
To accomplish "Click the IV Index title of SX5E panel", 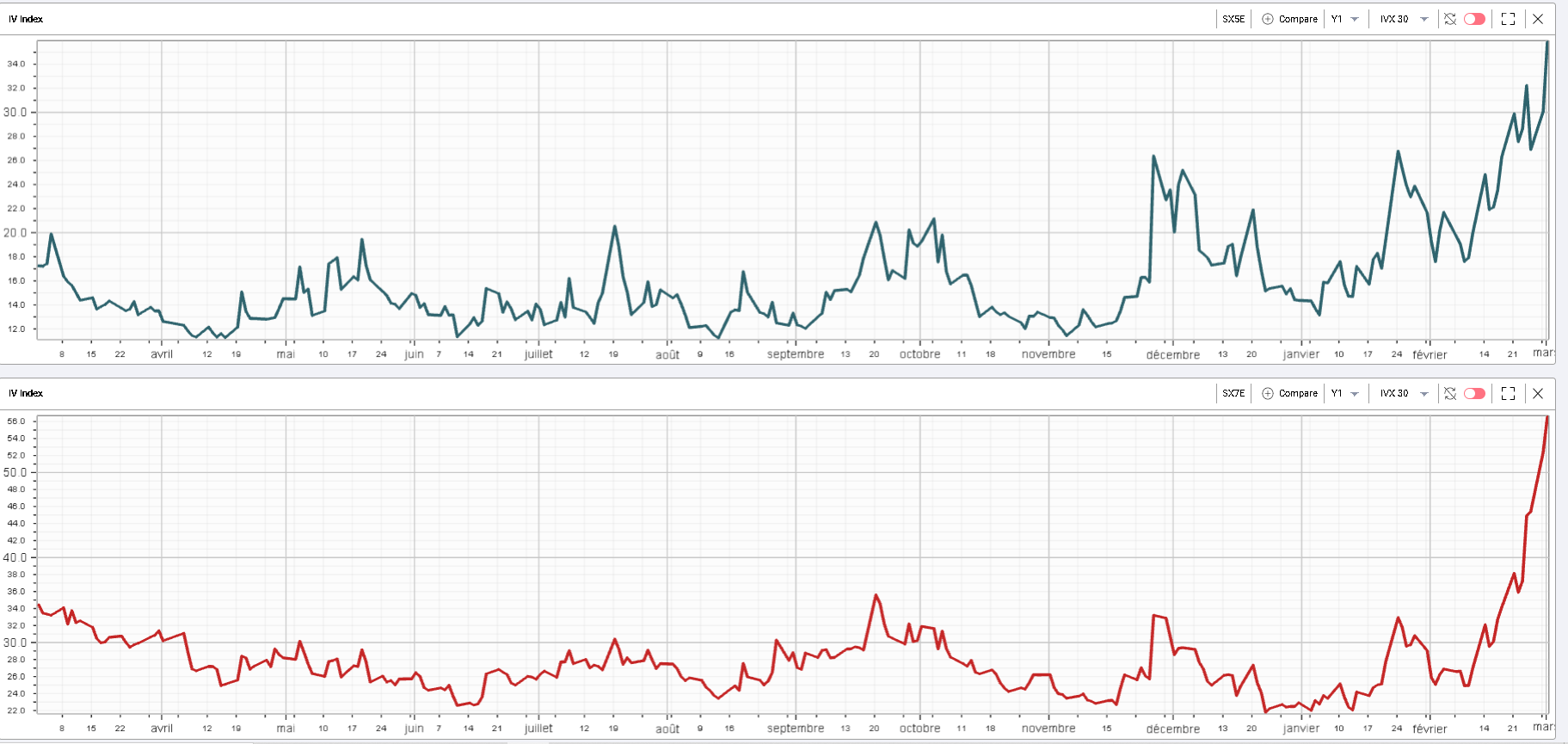I will tap(26, 19).
